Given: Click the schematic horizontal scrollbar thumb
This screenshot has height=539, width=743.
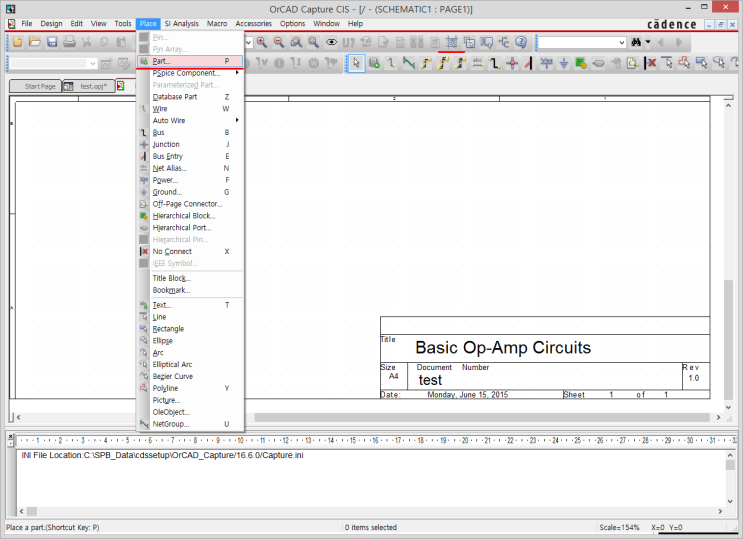Looking at the screenshot, I should (481, 418).
